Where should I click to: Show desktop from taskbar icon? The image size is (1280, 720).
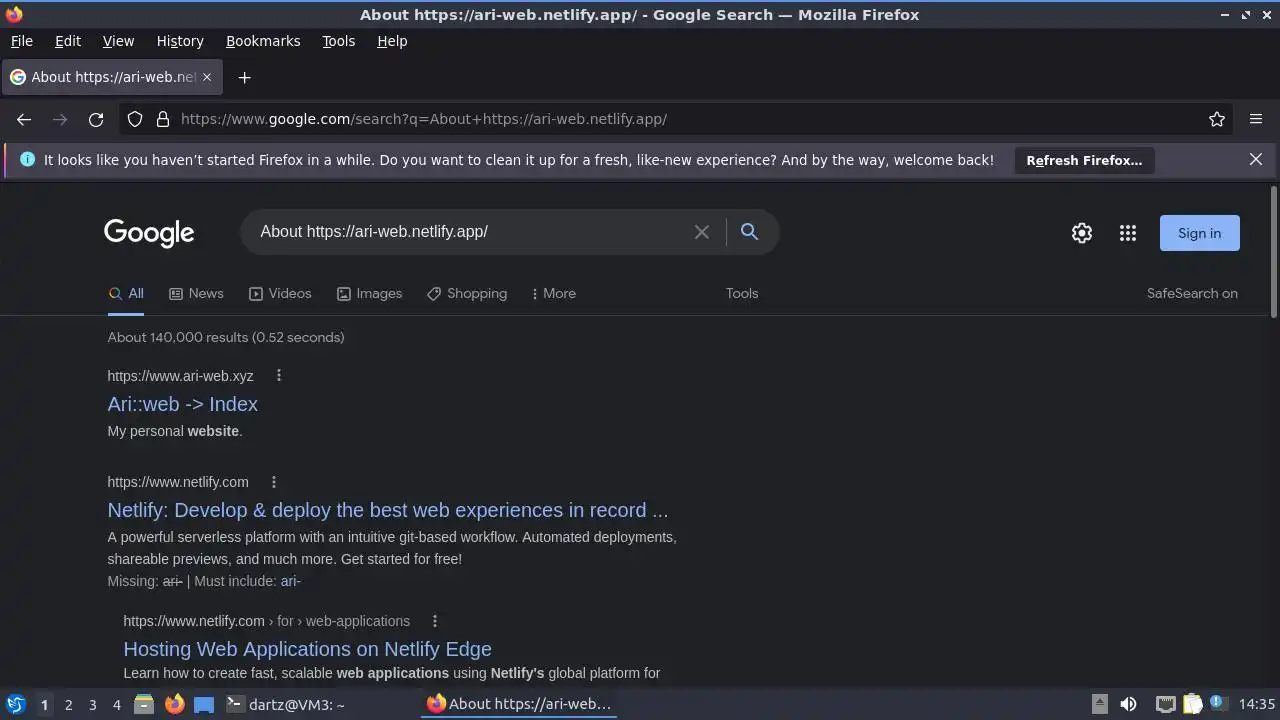pyautogui.click(x=204, y=704)
